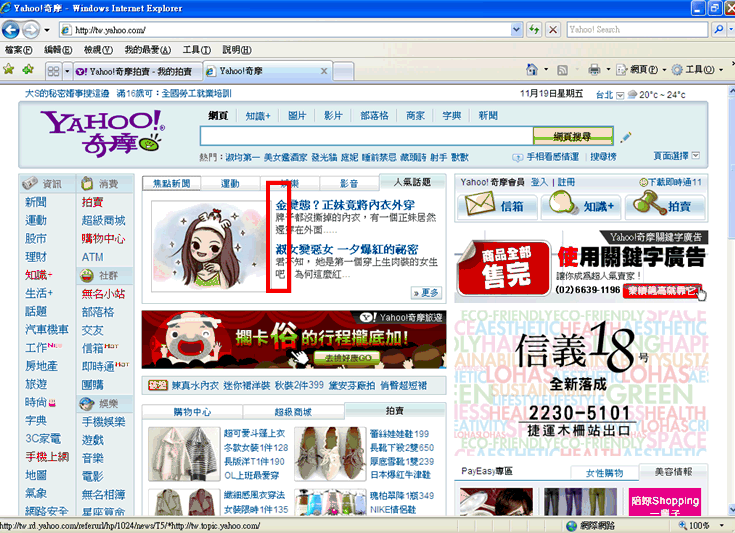Click in the Yahoo web search box
This screenshot has width=735, height=533.
point(366,136)
